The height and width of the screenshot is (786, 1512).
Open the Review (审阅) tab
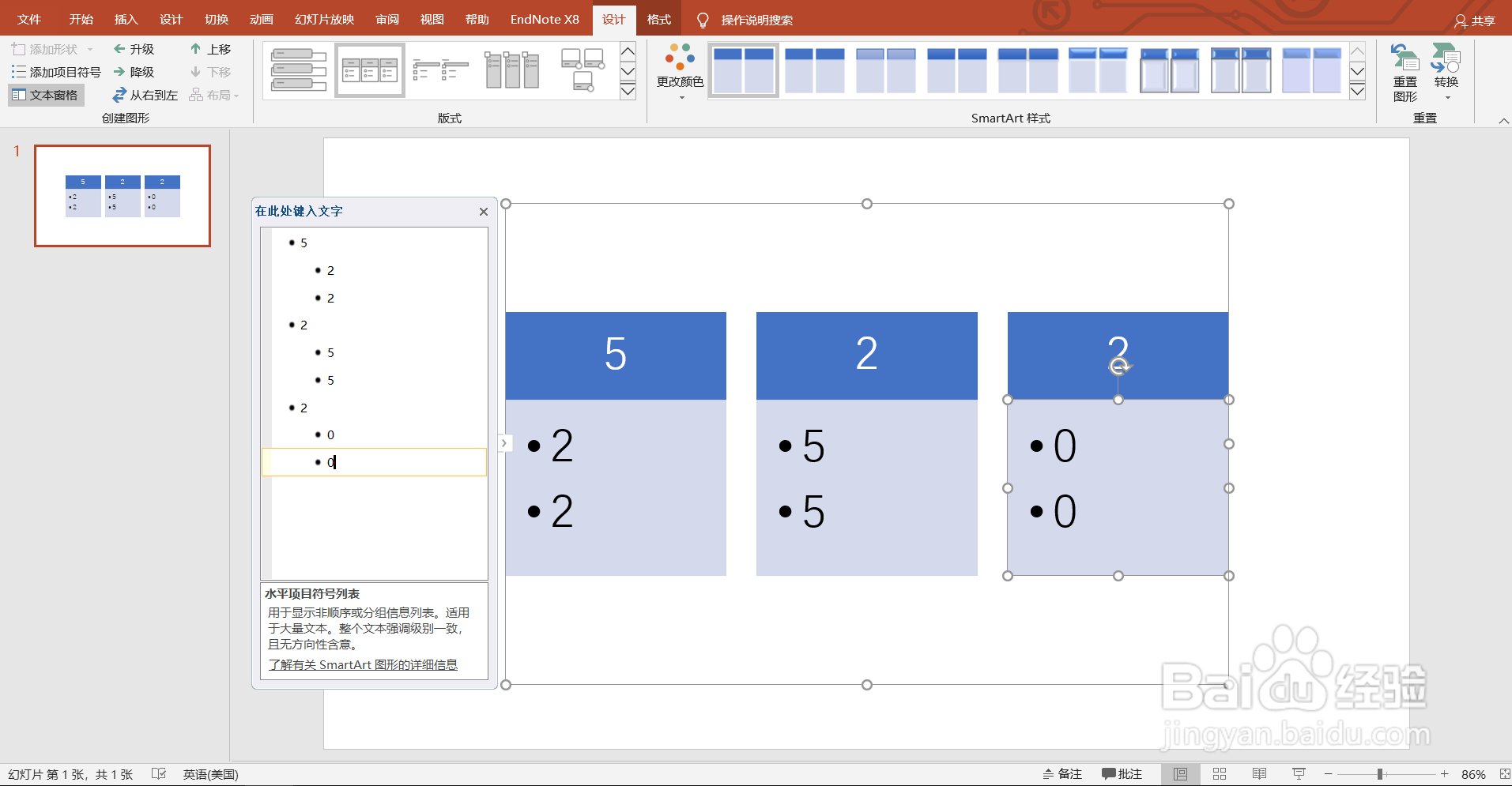point(387,19)
